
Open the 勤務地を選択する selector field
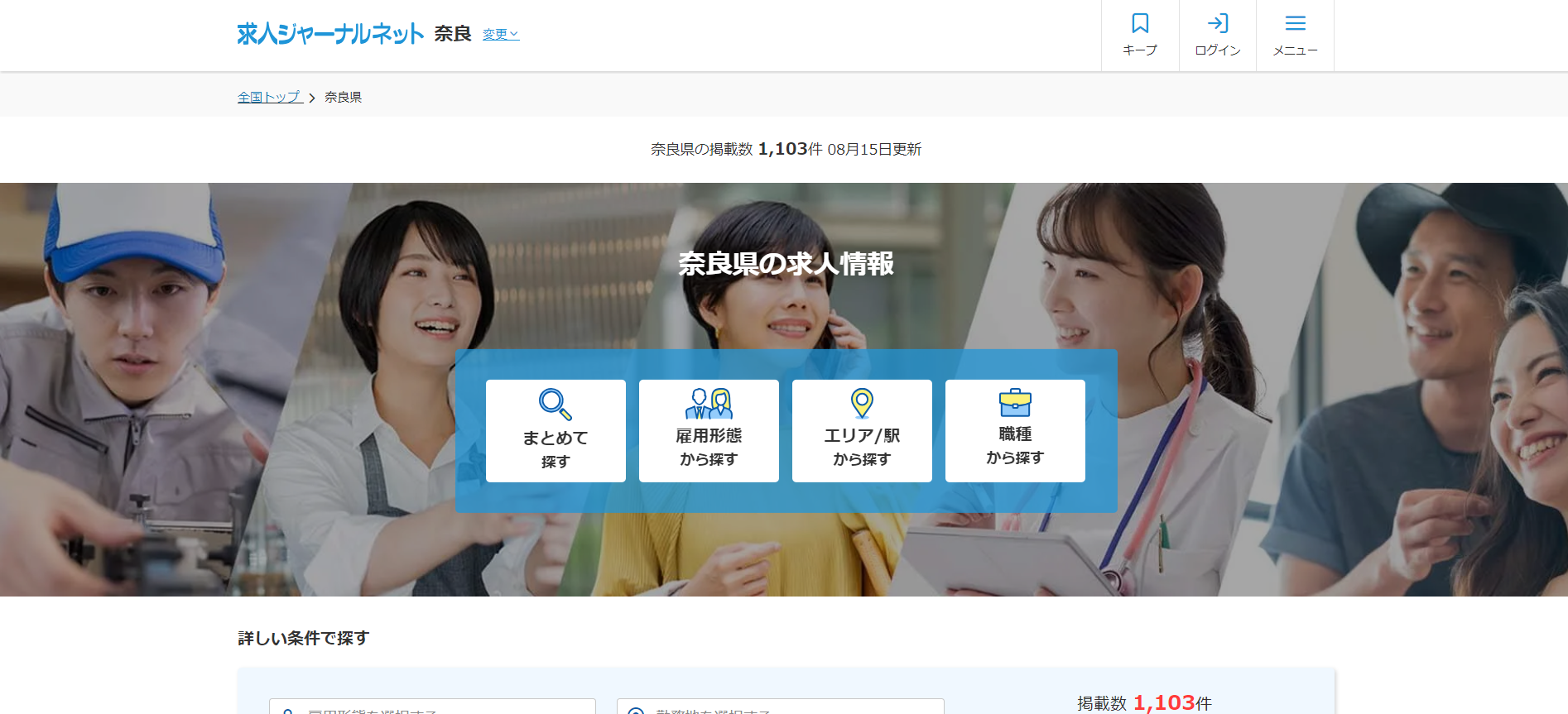pyautogui.click(x=780, y=707)
